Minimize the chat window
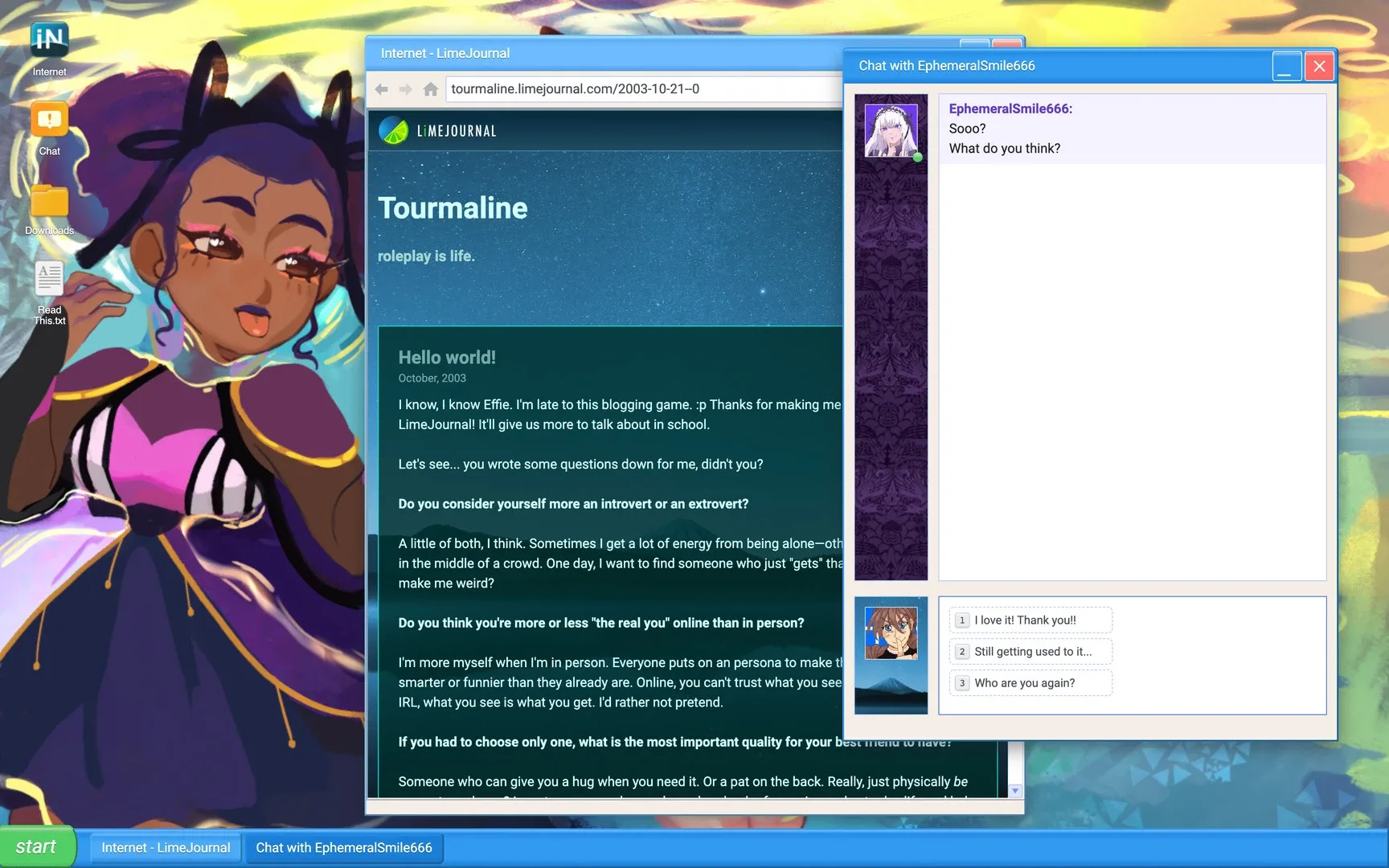The height and width of the screenshot is (868, 1389). click(x=1286, y=67)
